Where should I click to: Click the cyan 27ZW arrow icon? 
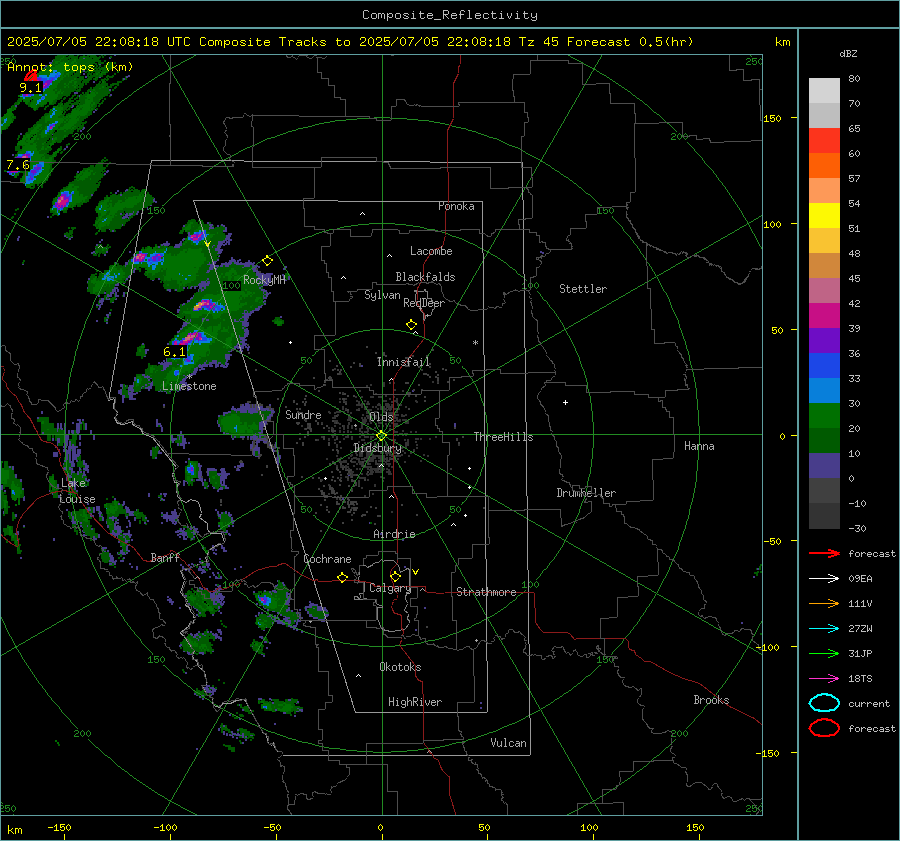[x=824, y=629]
